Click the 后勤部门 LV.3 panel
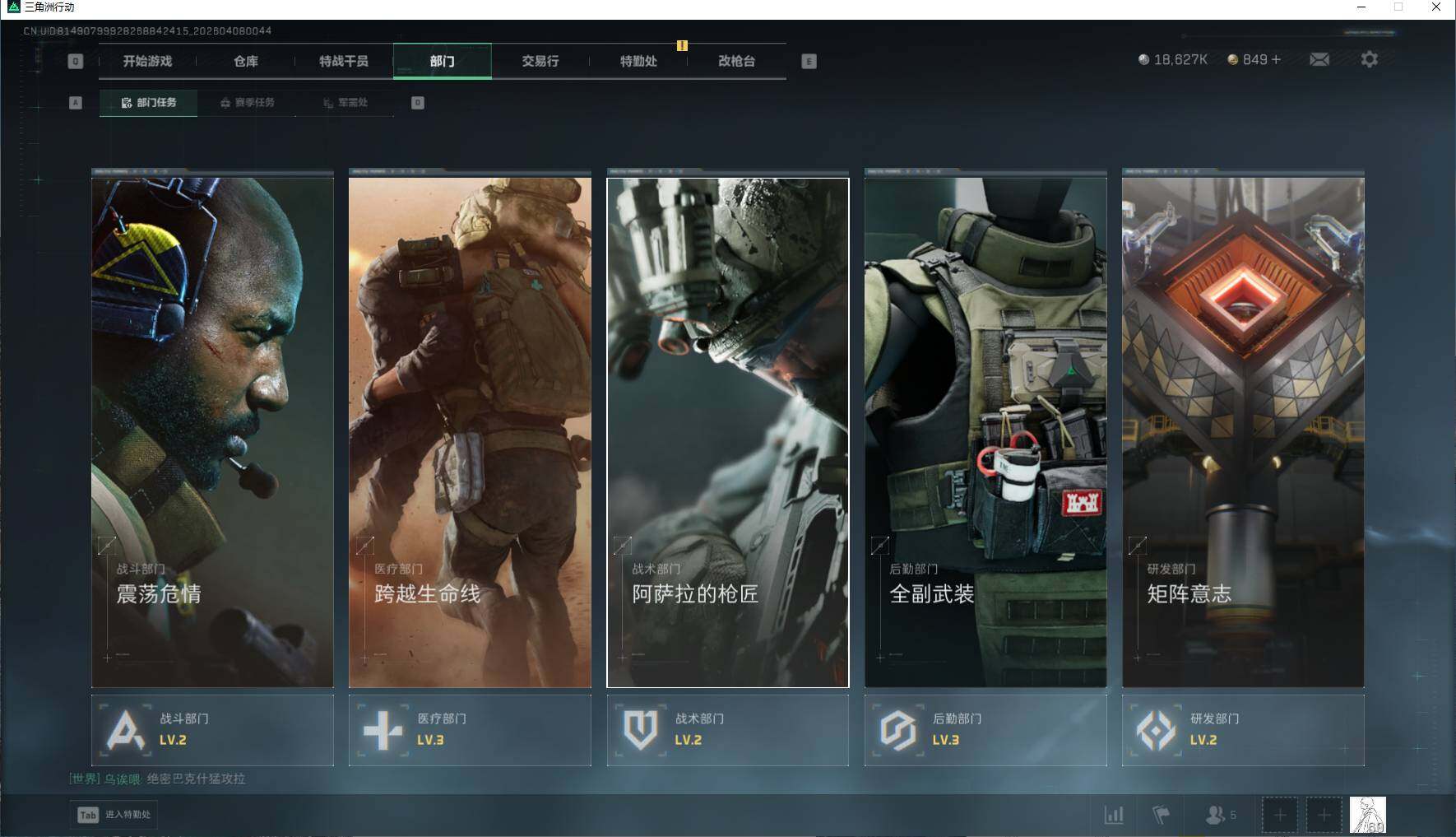 click(x=985, y=730)
